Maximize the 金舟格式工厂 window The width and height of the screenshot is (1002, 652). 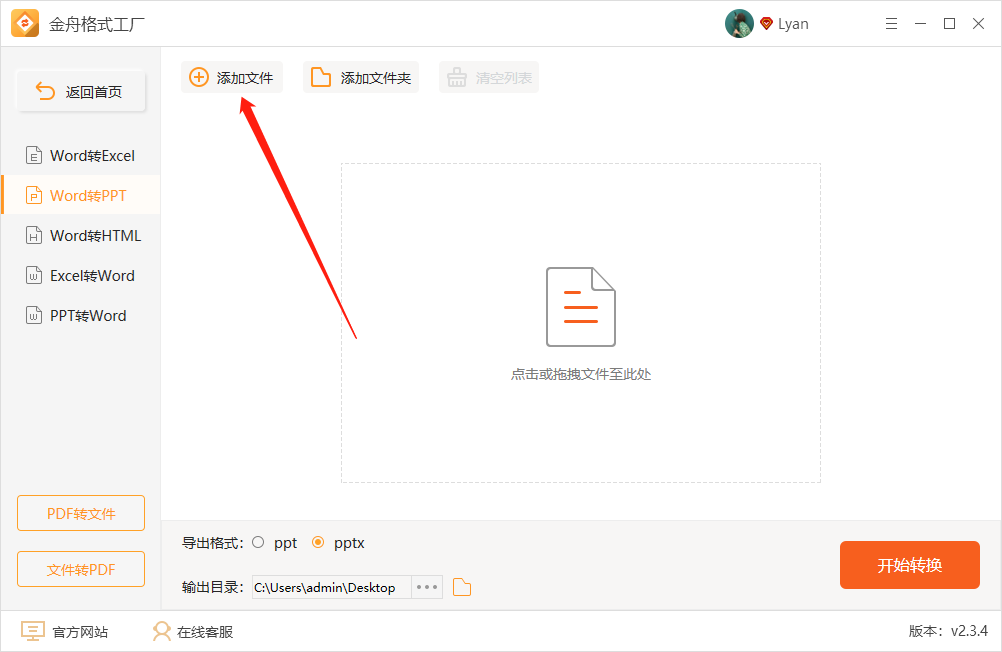(x=949, y=24)
